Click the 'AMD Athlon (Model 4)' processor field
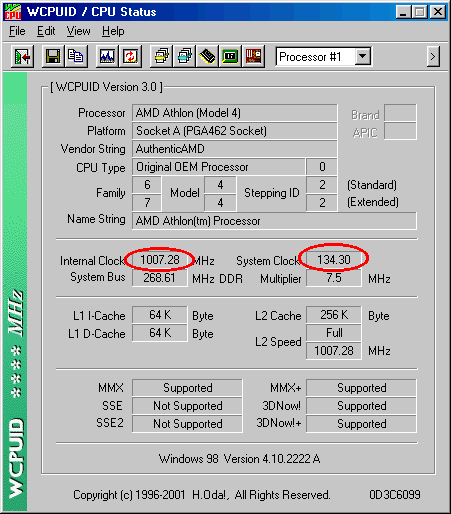The width and height of the screenshot is (451, 514). pos(235,113)
